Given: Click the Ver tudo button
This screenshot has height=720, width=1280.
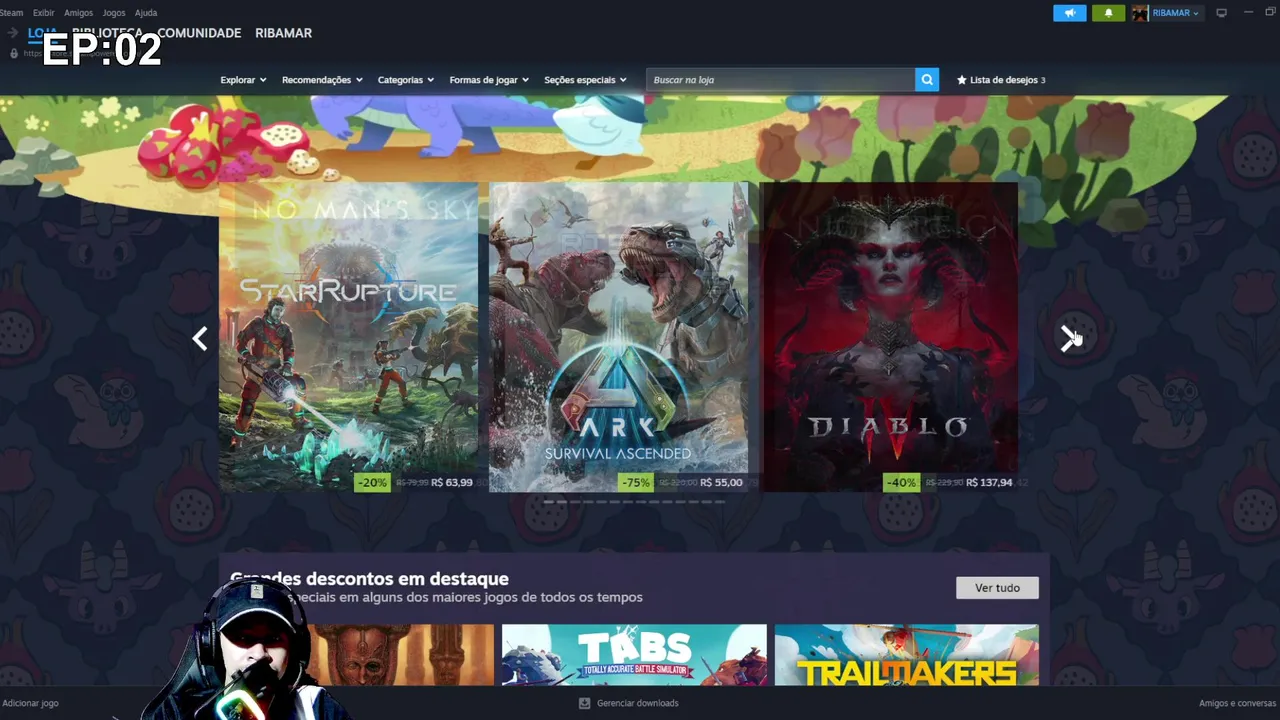Looking at the screenshot, I should coord(997,588).
